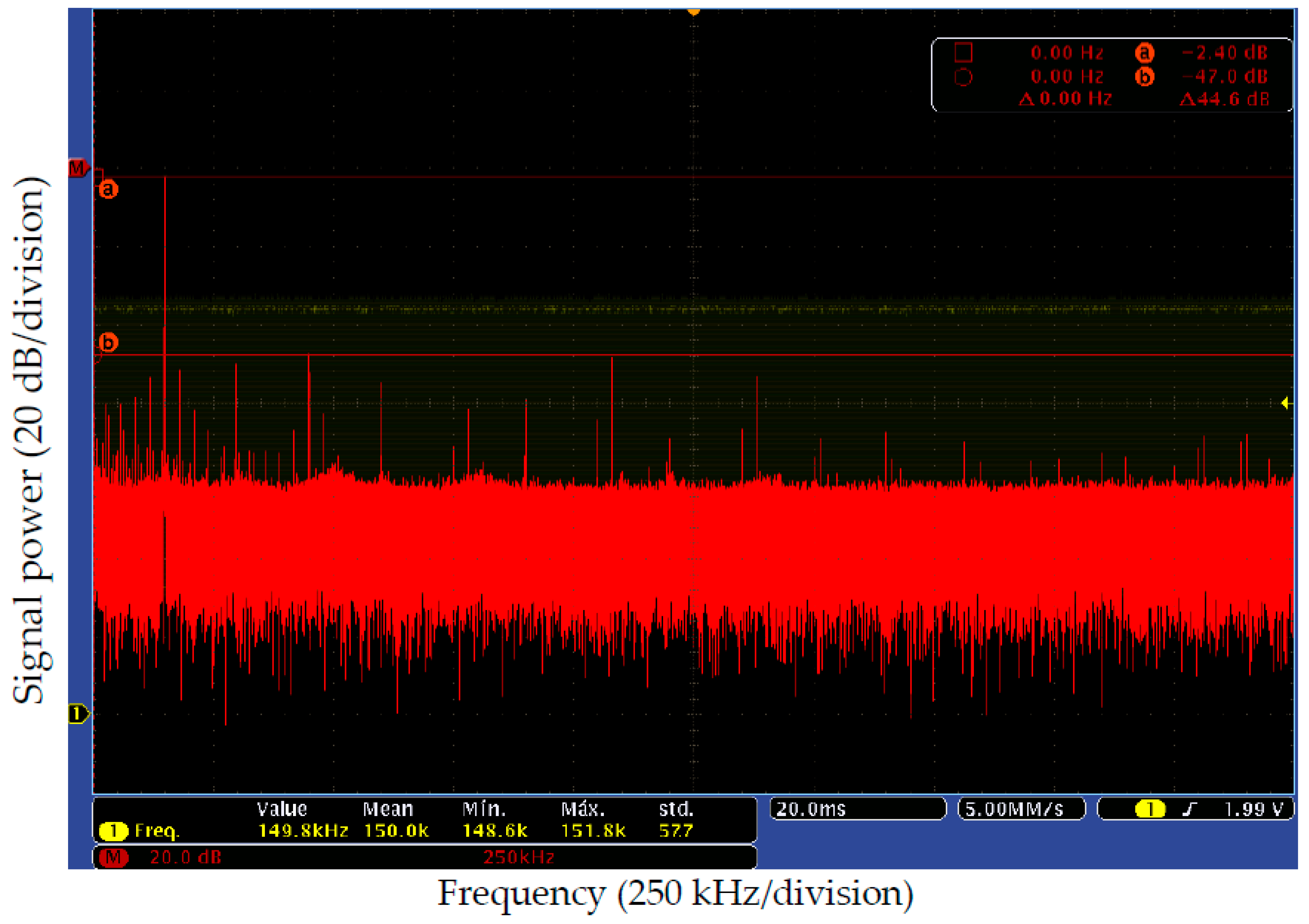1309x924 pixels.
Task: Click the yellow channel 1 Freq badge
Action: point(113,831)
